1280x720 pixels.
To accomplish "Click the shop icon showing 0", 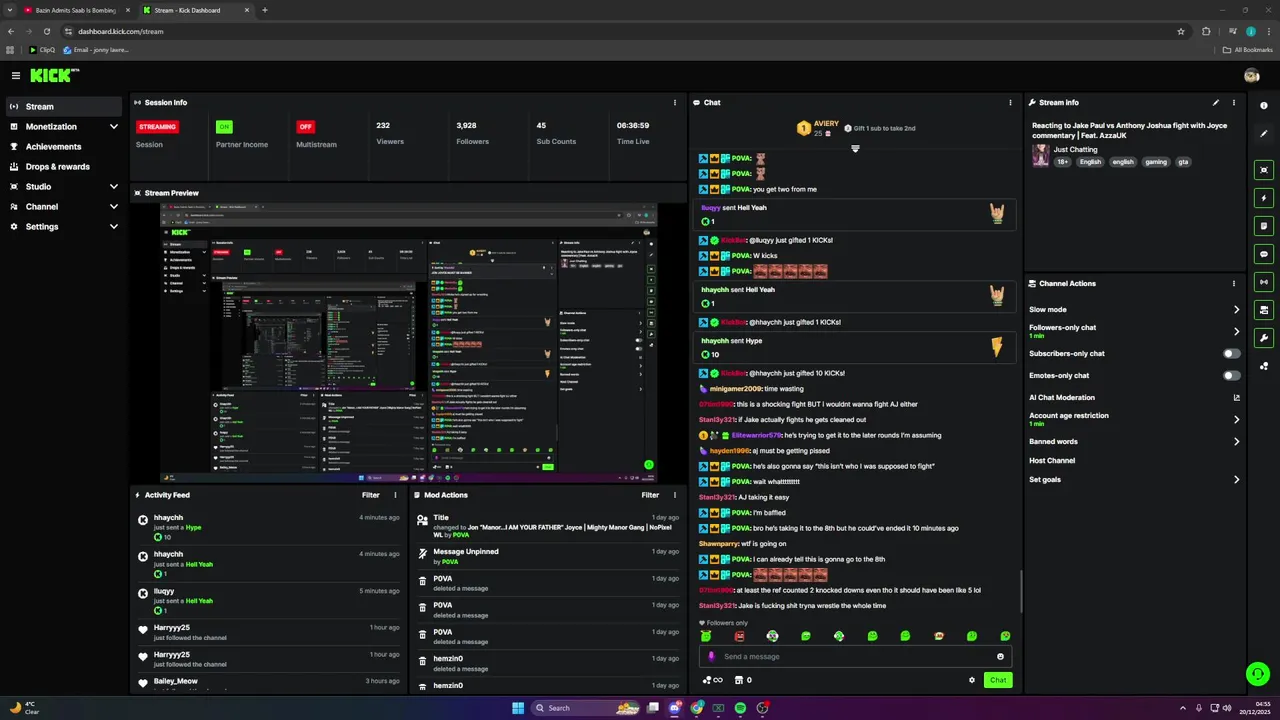I will pos(743,680).
